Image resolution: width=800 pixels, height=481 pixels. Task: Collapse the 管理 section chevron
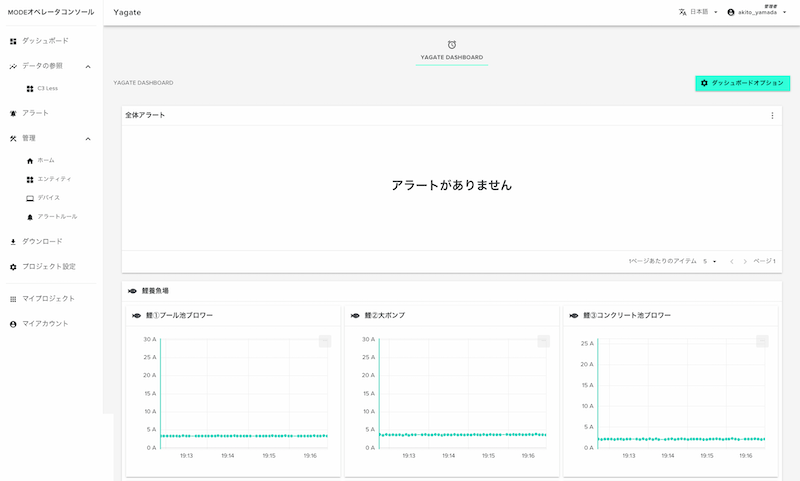tap(88, 138)
